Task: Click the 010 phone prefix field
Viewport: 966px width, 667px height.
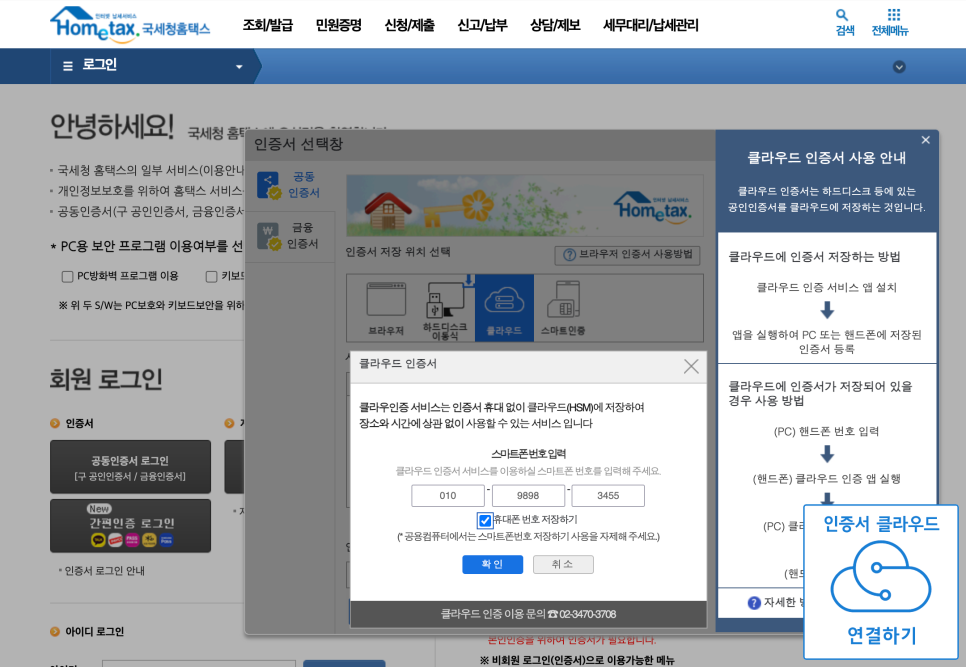Action: tap(448, 495)
